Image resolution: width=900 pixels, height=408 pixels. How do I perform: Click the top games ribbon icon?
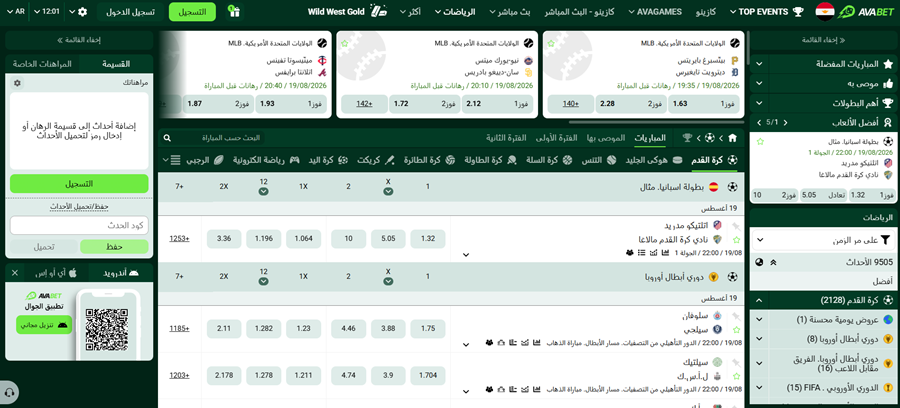888,122
